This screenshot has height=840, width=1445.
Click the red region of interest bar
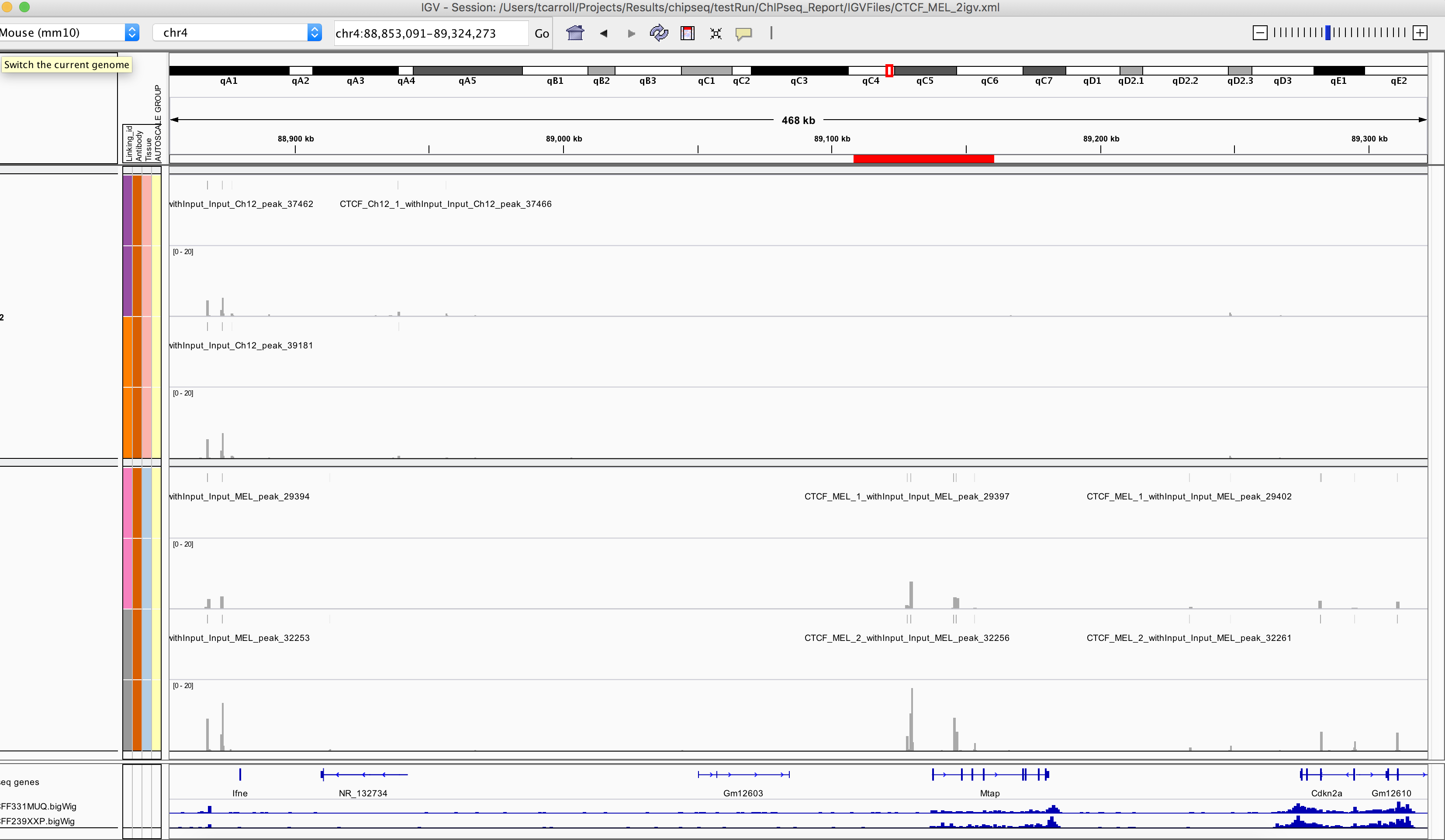point(923,159)
